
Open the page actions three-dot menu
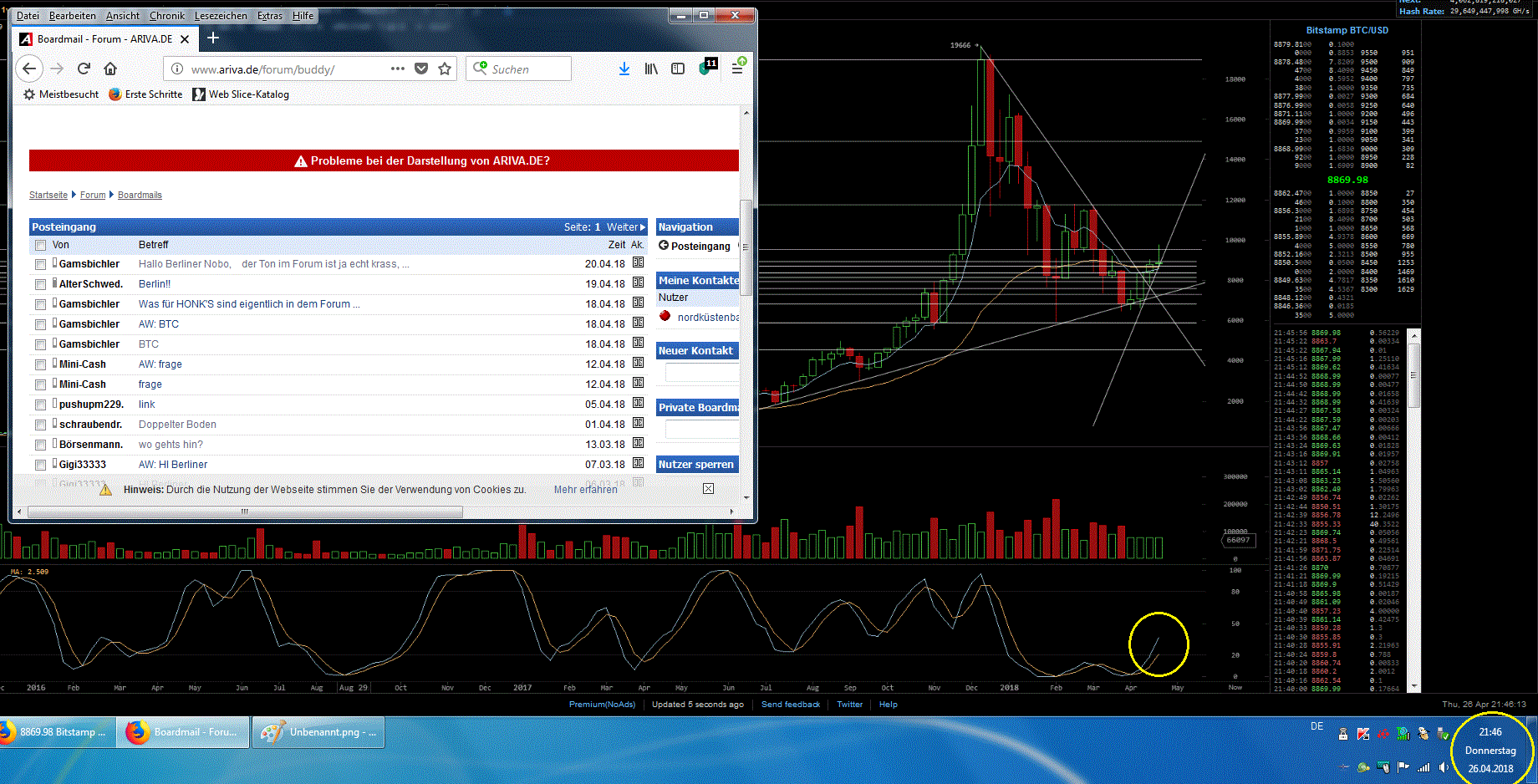[x=398, y=69]
